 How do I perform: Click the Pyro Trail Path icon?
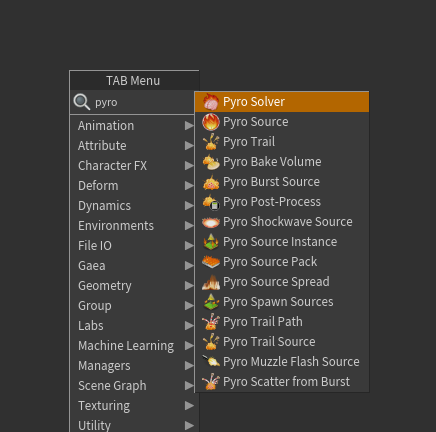[x=211, y=322]
